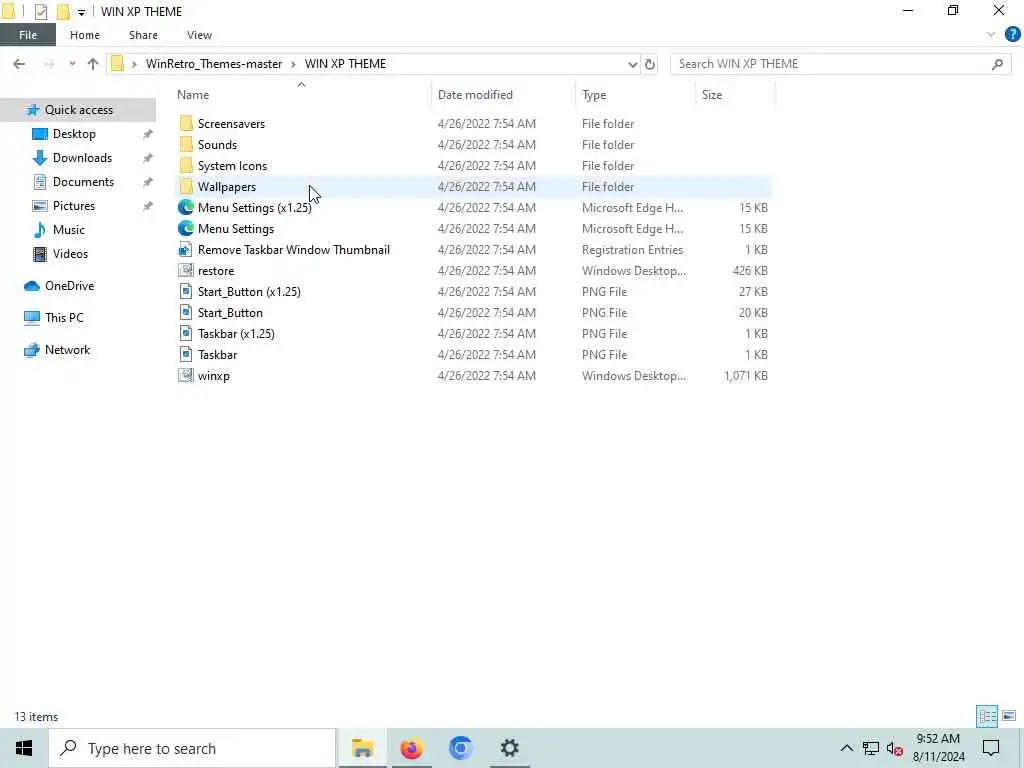
Task: Click the Search WIN XP THEME box
Action: (x=840, y=64)
